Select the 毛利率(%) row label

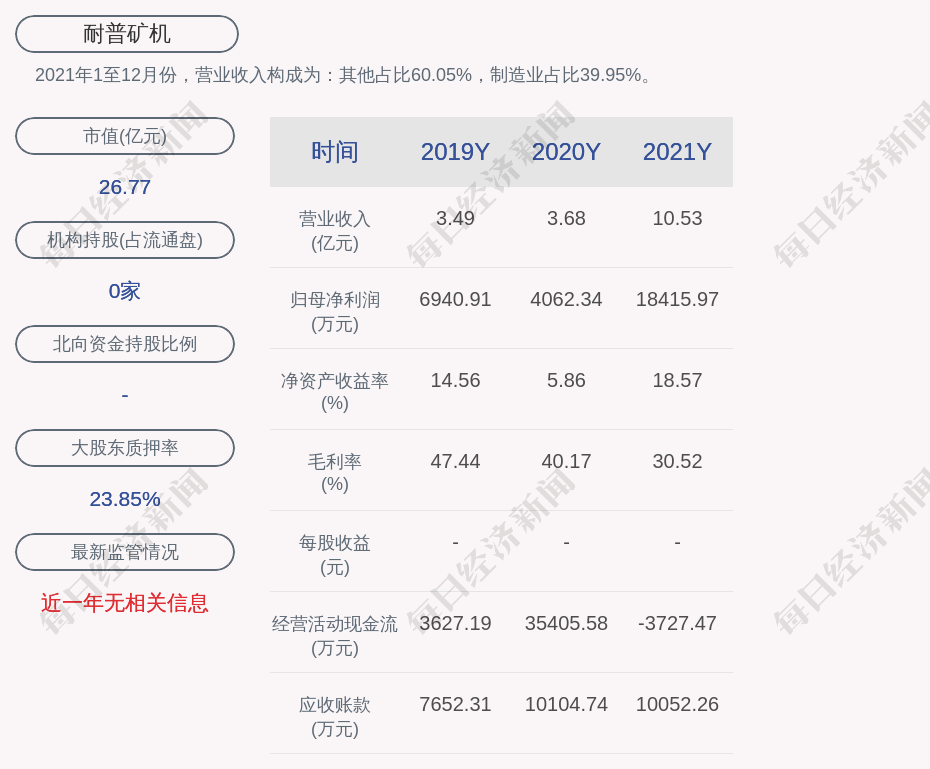[335, 473]
